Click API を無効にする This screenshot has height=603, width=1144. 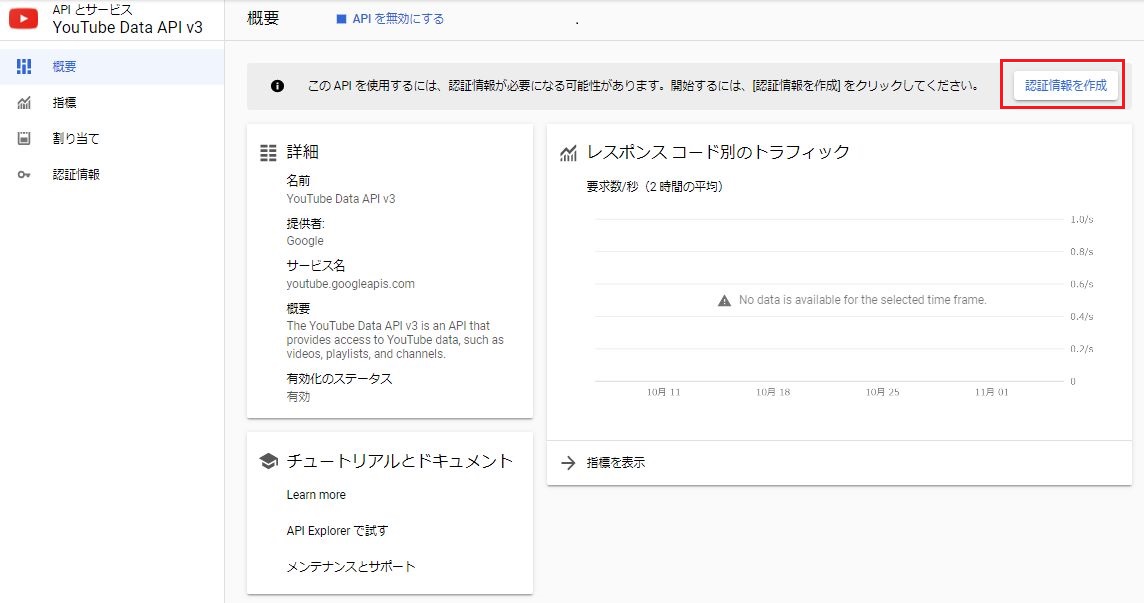(x=398, y=19)
